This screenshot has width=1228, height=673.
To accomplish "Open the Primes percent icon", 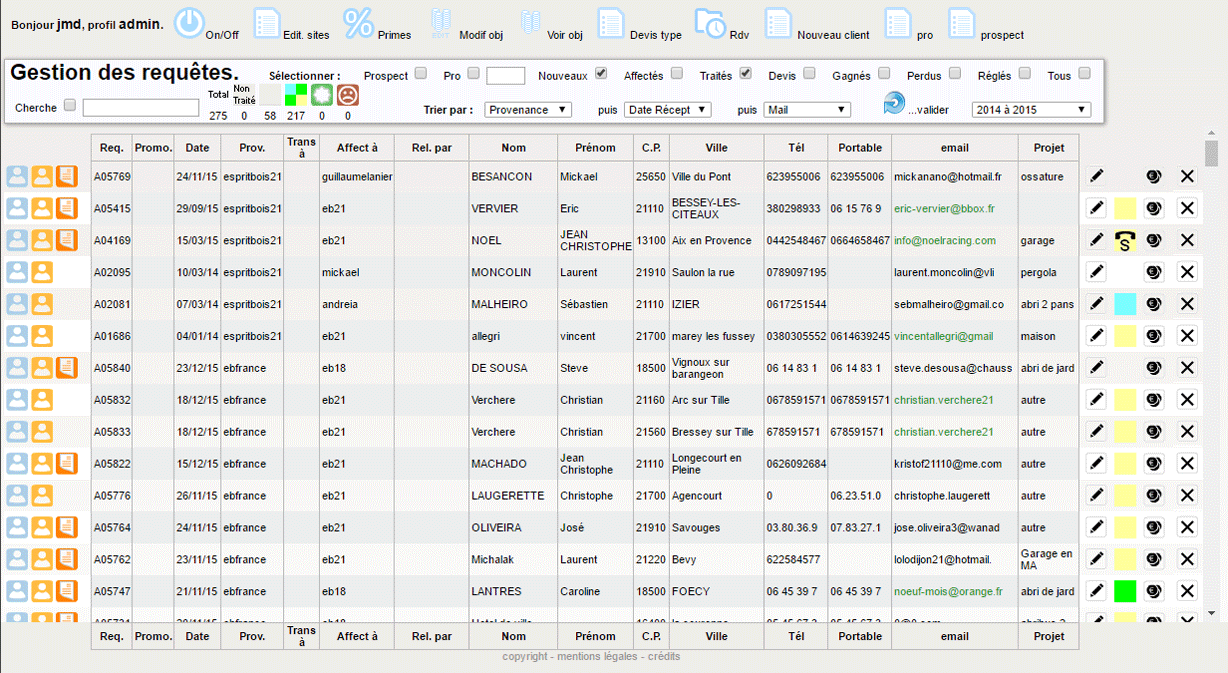I will click(x=359, y=22).
